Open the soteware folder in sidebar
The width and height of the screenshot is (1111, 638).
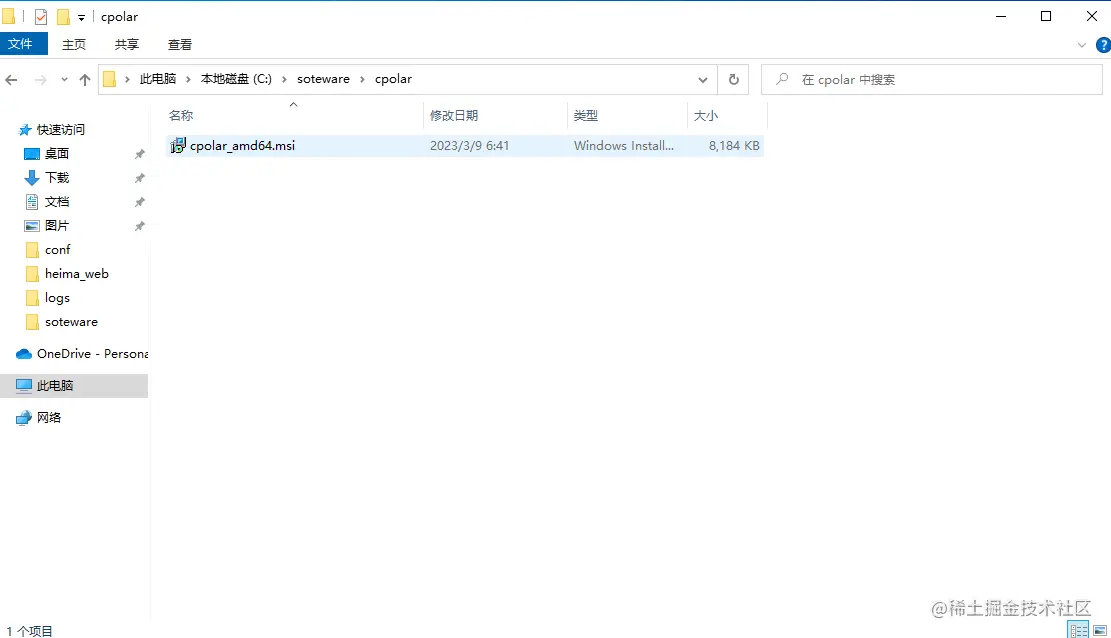(x=71, y=322)
